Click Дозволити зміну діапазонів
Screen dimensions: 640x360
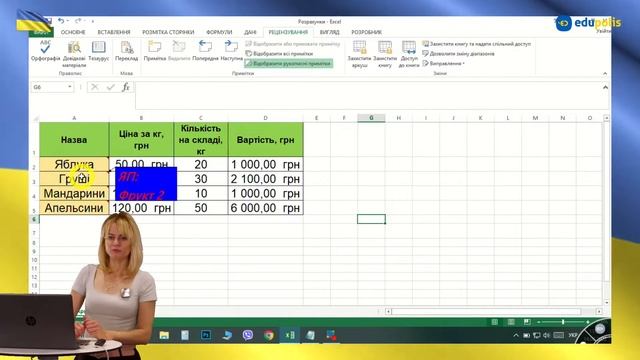(458, 53)
